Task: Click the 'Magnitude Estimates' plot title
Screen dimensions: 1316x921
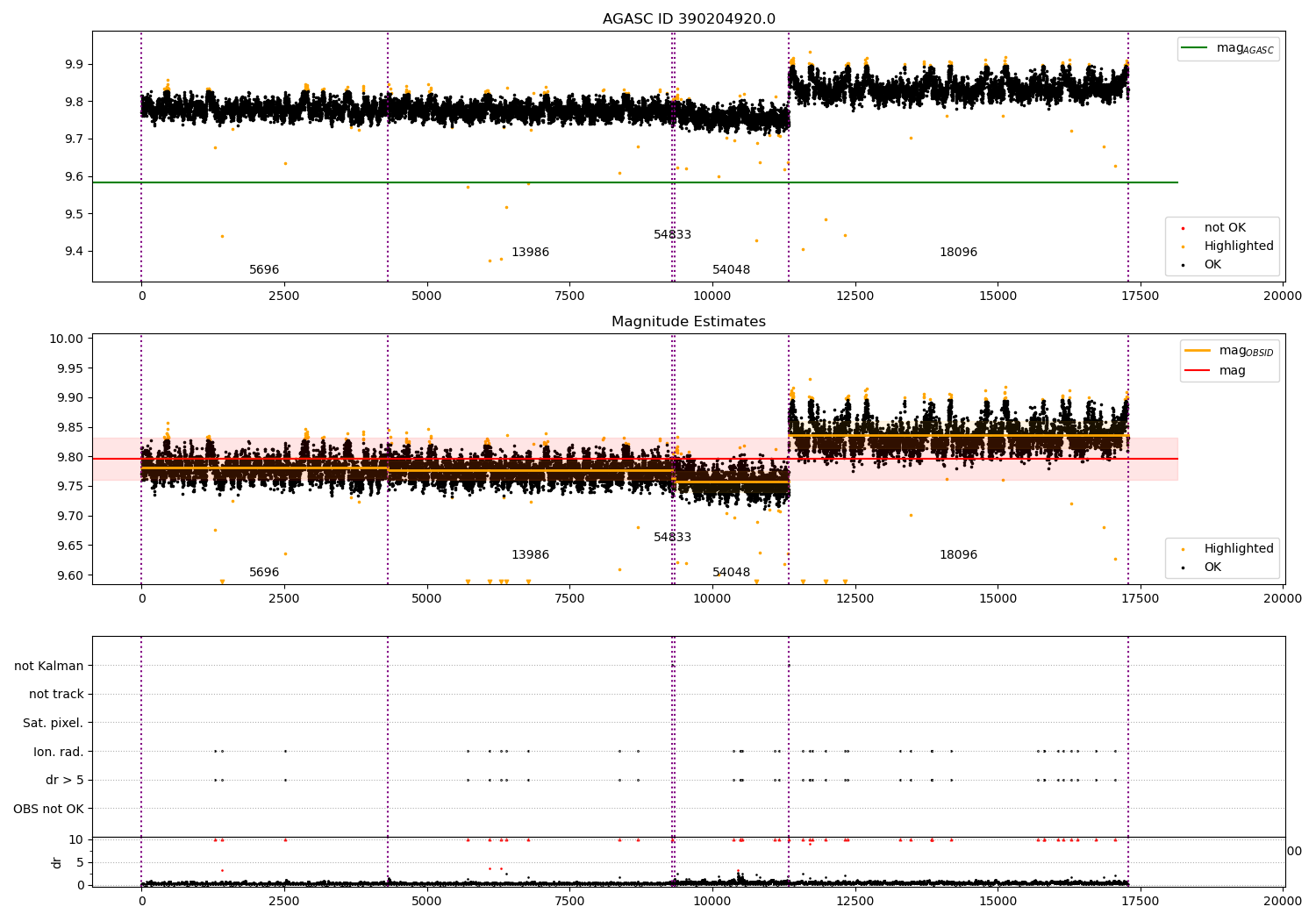Action: point(689,322)
